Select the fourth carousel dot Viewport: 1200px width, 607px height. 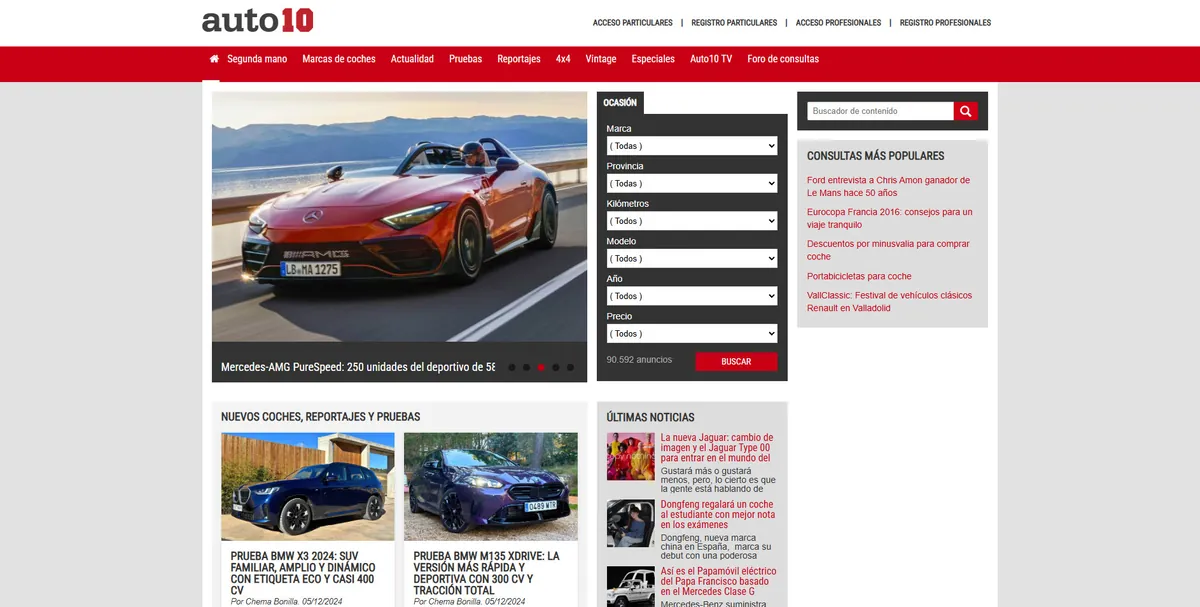pyautogui.click(x=556, y=367)
